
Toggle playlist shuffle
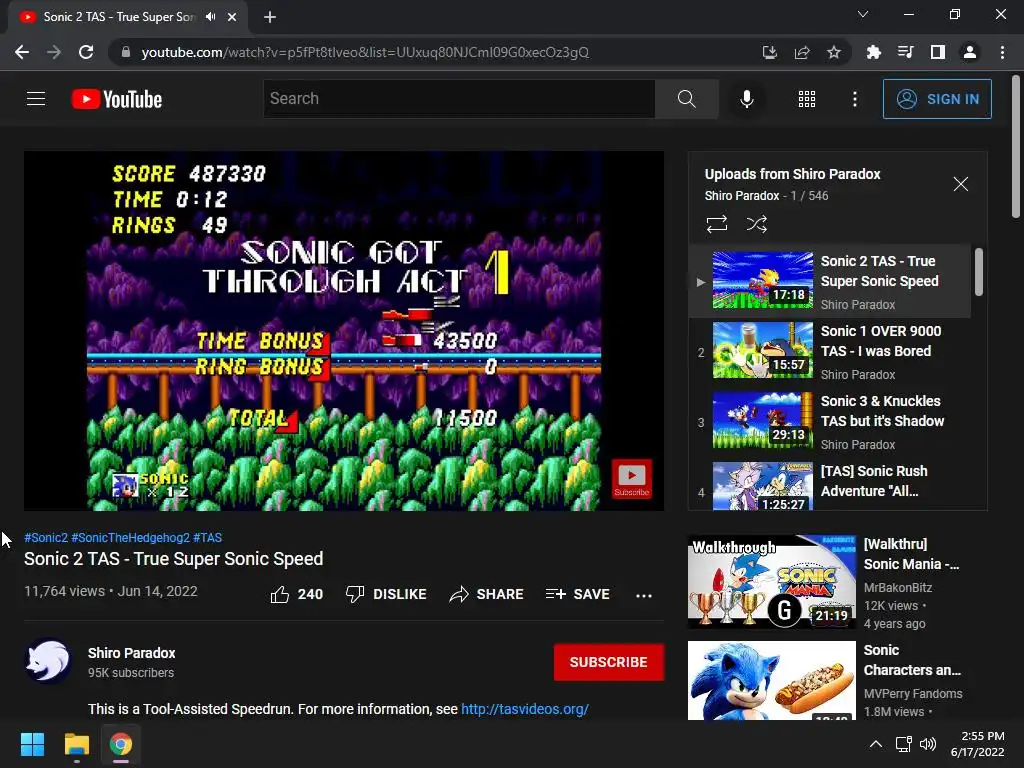[x=756, y=224]
